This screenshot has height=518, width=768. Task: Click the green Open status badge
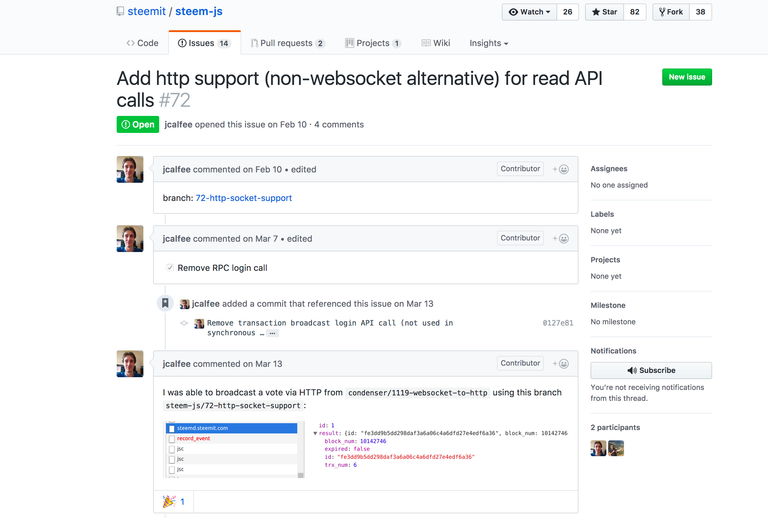tap(138, 124)
